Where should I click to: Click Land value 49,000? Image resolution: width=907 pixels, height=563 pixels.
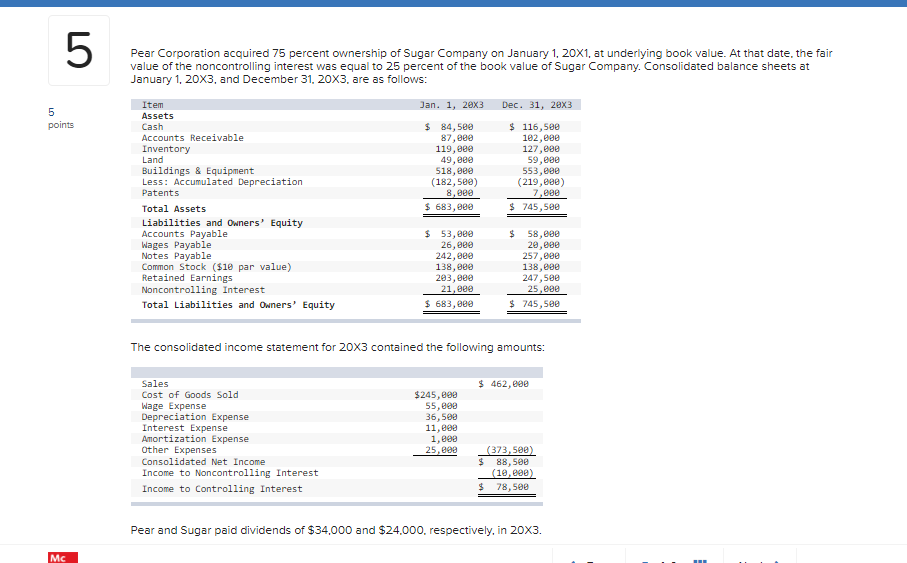[457, 160]
